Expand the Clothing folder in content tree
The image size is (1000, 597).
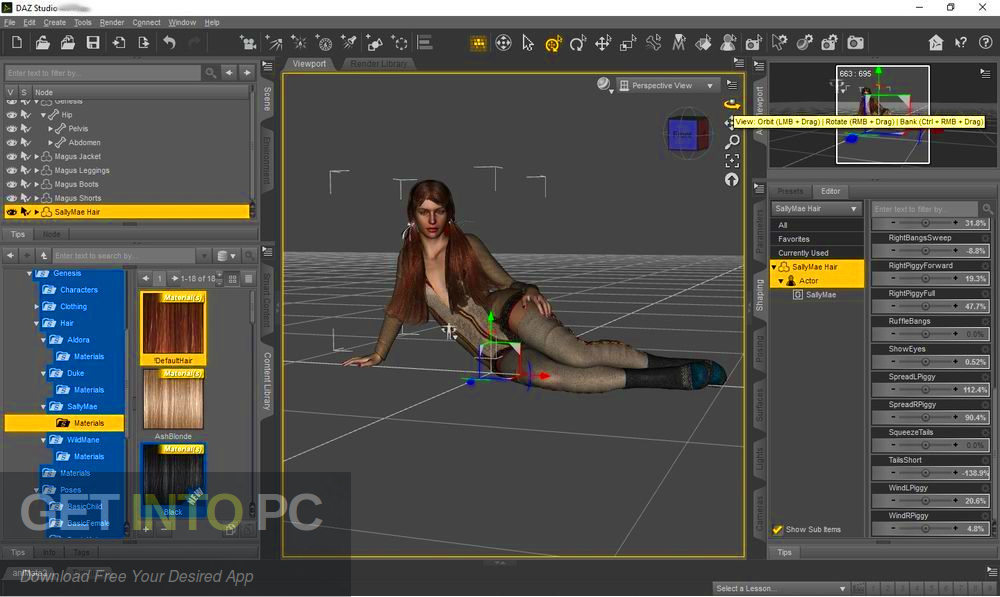(36, 307)
